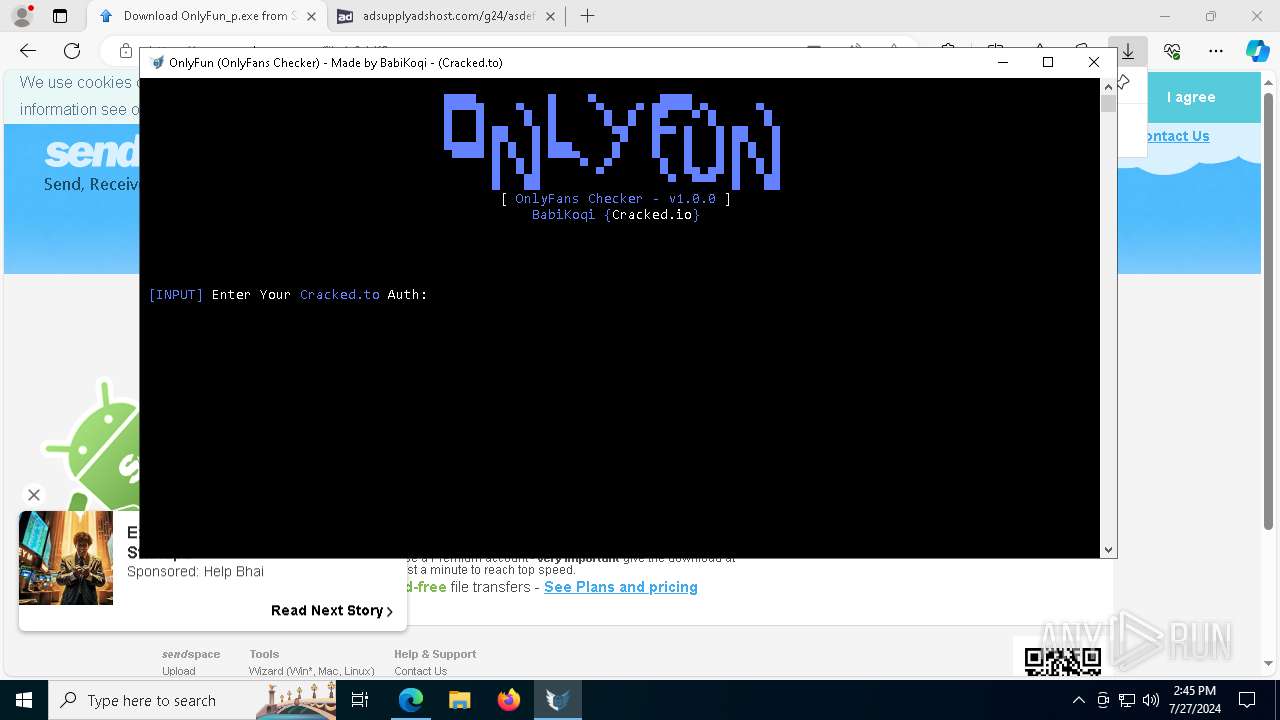Open volume control tray icon
The width and height of the screenshot is (1280, 720).
point(1151,700)
